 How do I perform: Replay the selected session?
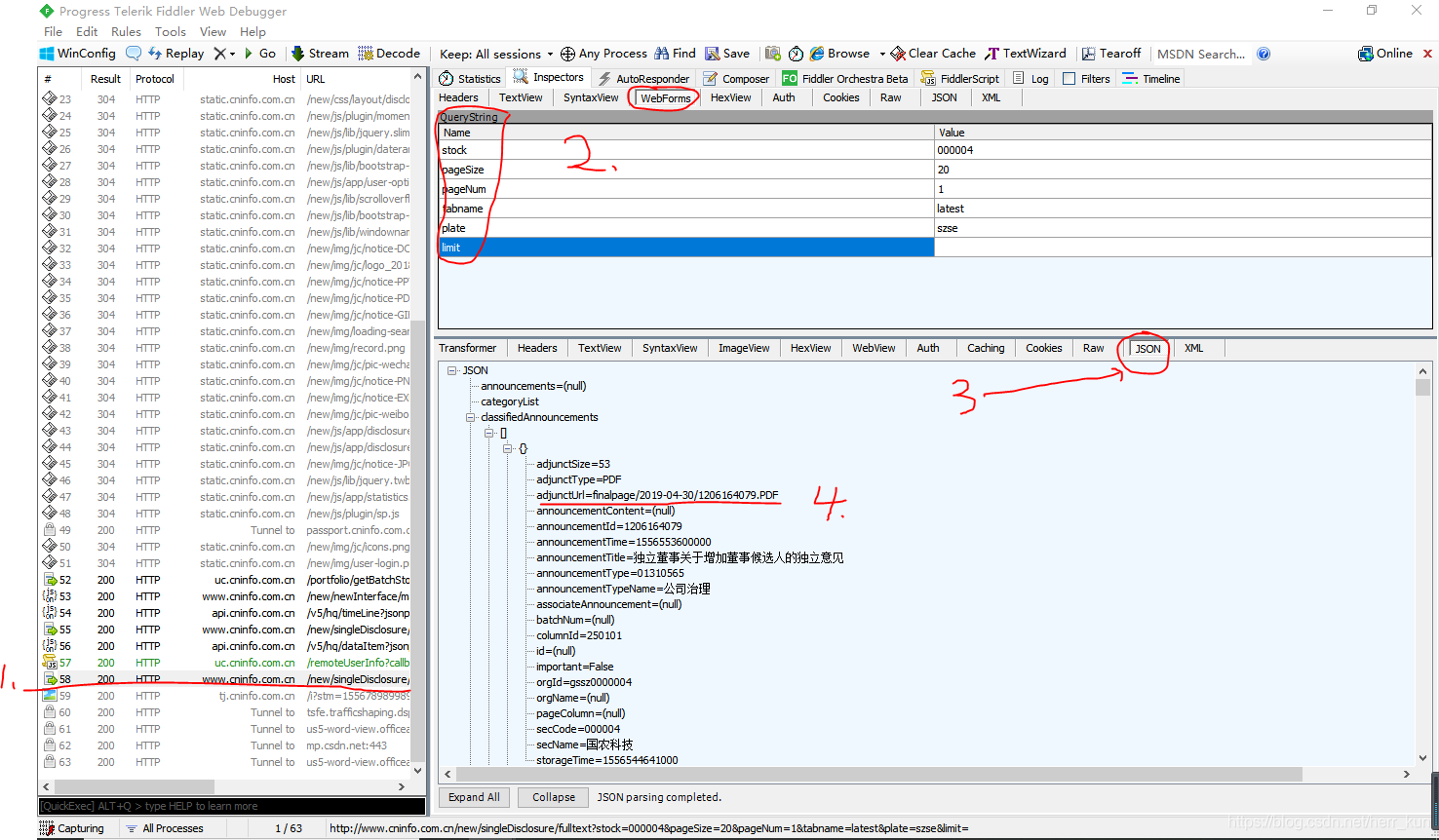click(175, 54)
